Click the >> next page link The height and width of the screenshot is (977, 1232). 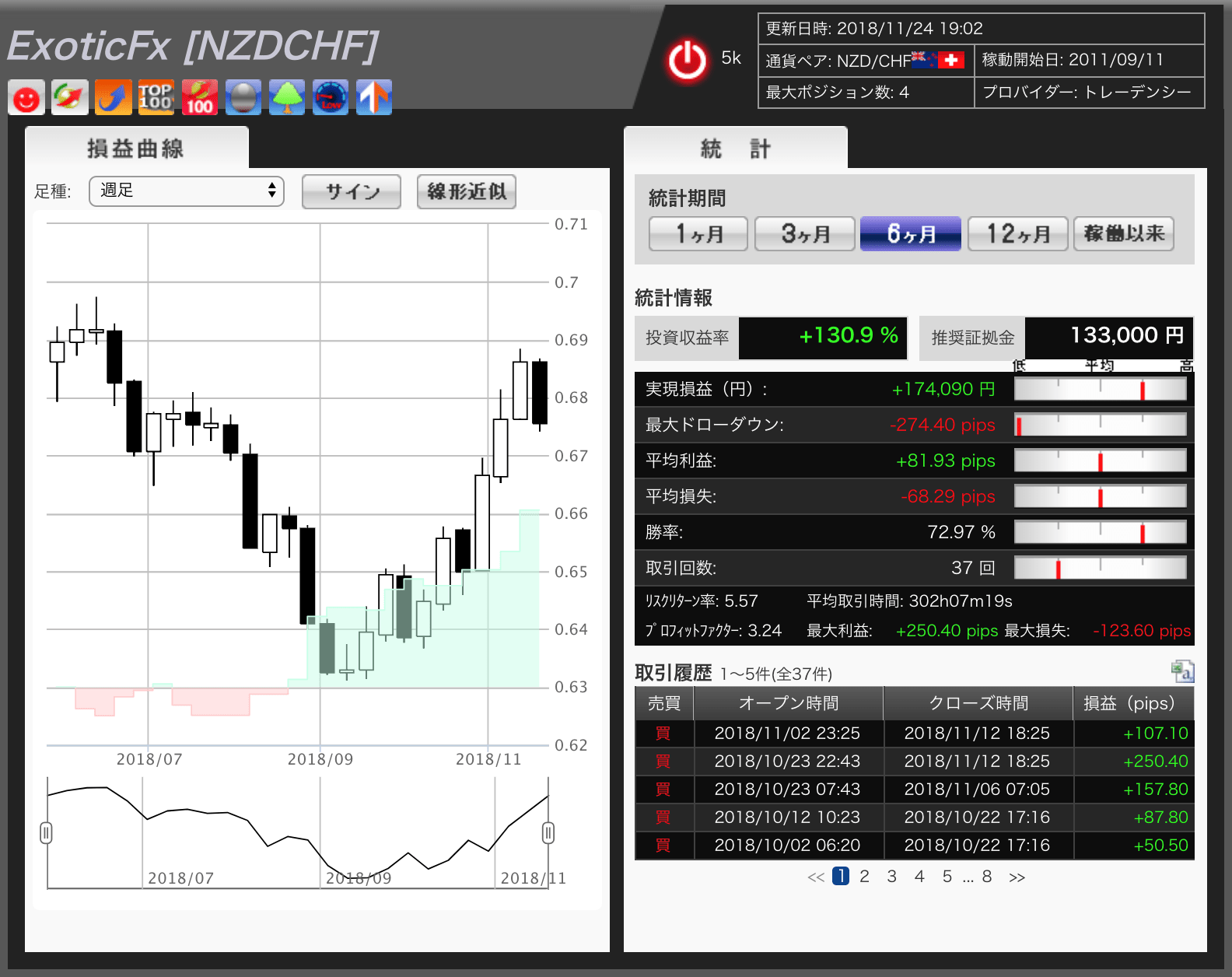(x=1017, y=877)
